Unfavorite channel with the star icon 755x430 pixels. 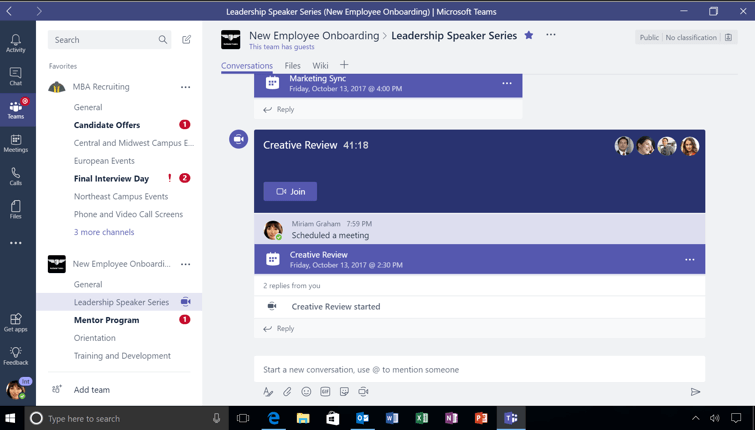(529, 35)
